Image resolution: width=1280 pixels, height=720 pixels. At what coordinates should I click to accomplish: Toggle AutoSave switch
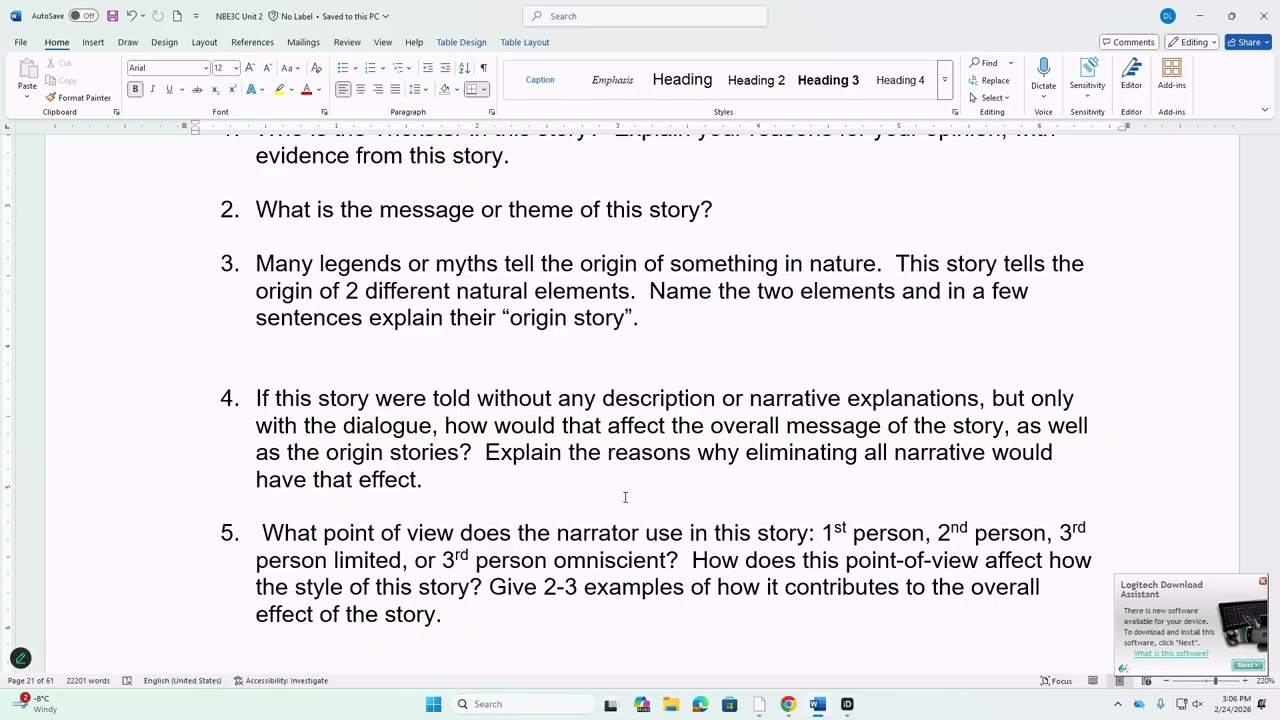click(x=83, y=16)
